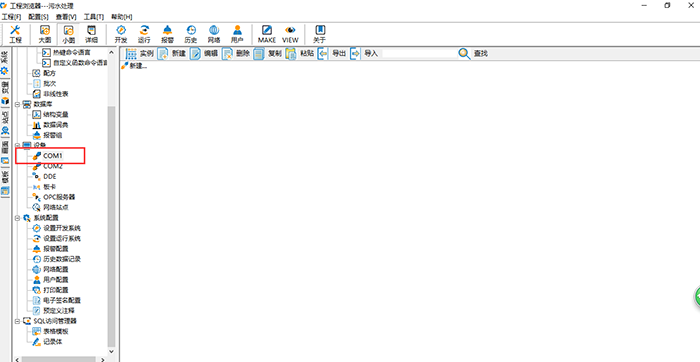Image resolution: width=700 pixels, height=362 pixels.
Task: Collapse the 设备 tree node
Action: [17, 146]
